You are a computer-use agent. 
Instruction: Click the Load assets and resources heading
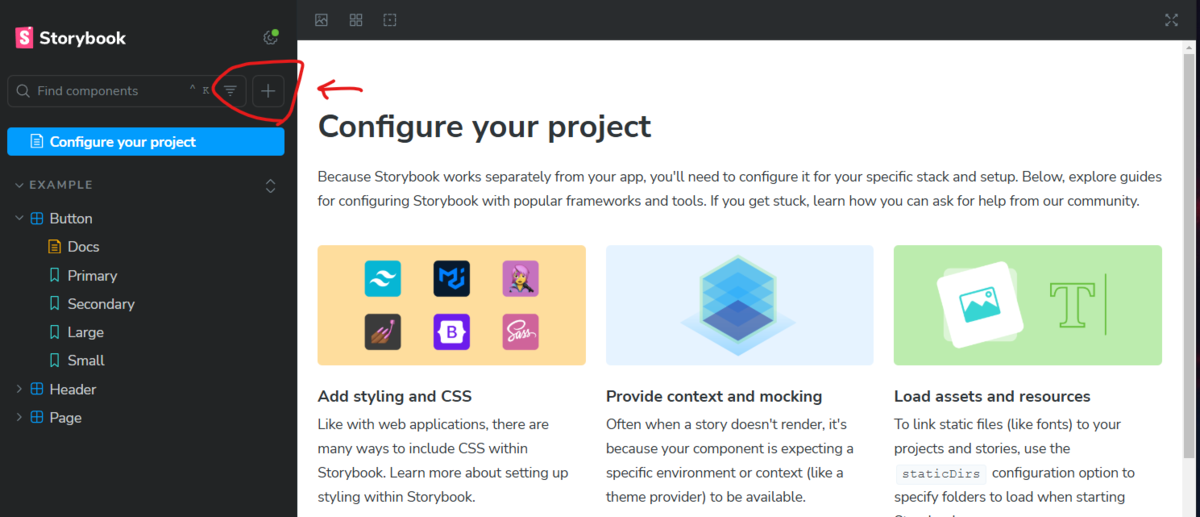pyautogui.click(x=992, y=396)
